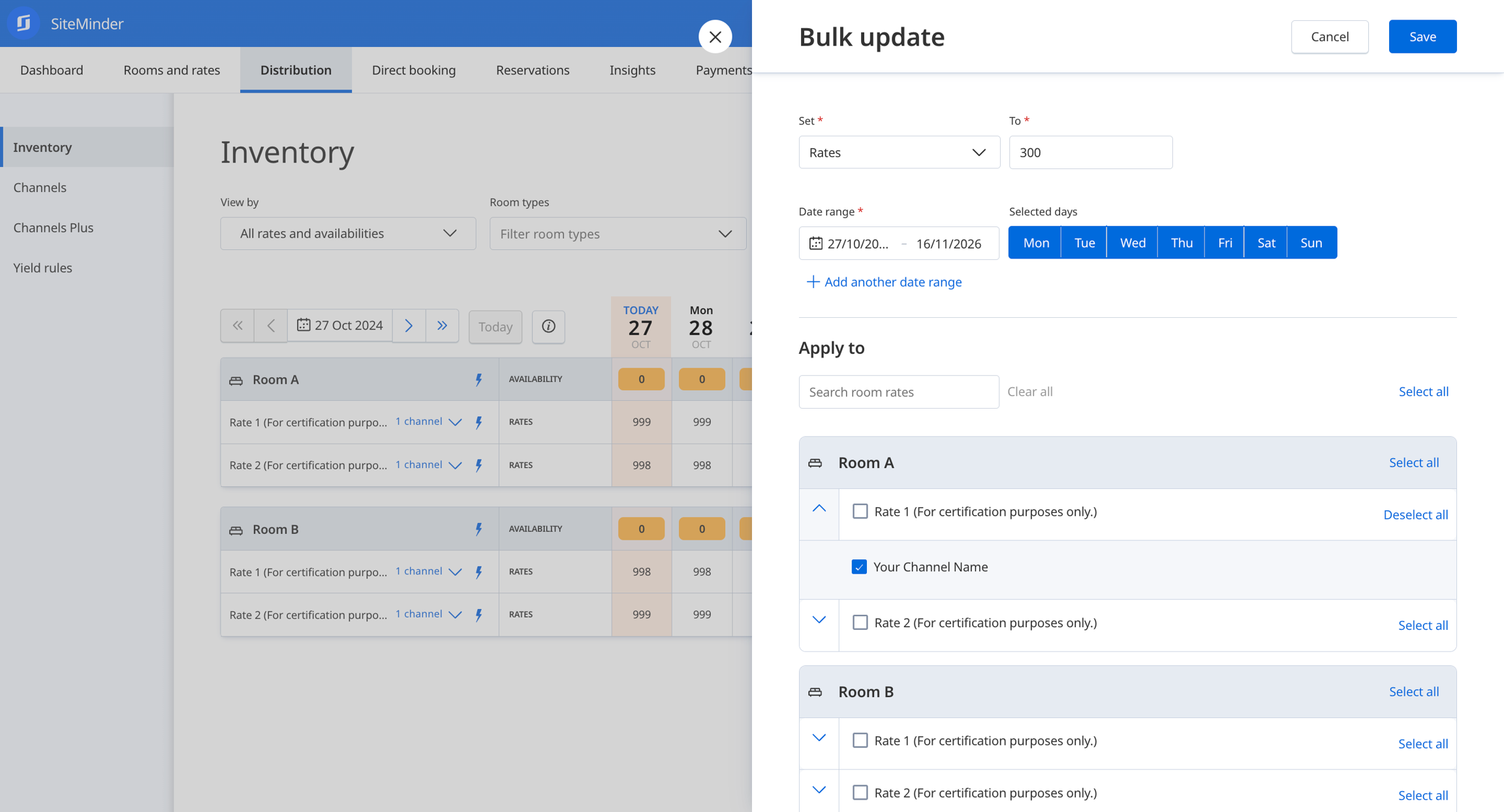This screenshot has height=812, width=1504.
Task: Switch to the Reservations tab
Action: pos(532,70)
